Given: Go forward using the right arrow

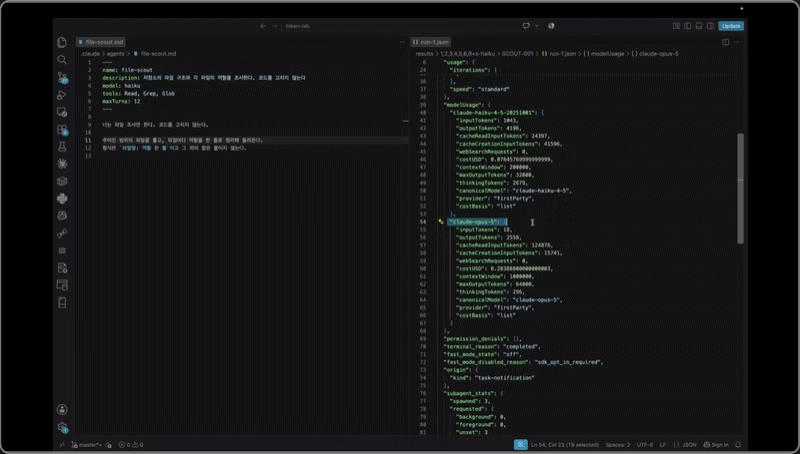Looking at the screenshot, I should tap(274, 26).
